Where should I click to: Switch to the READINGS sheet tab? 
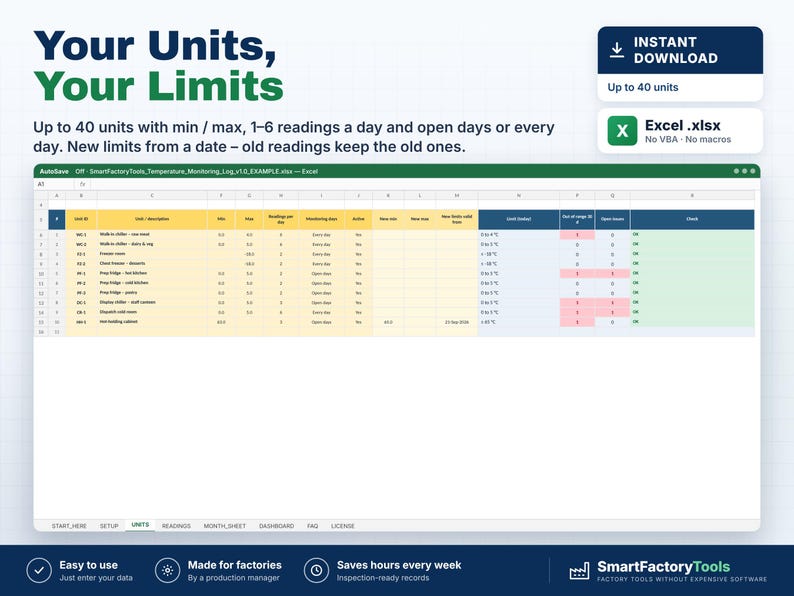[x=176, y=526]
